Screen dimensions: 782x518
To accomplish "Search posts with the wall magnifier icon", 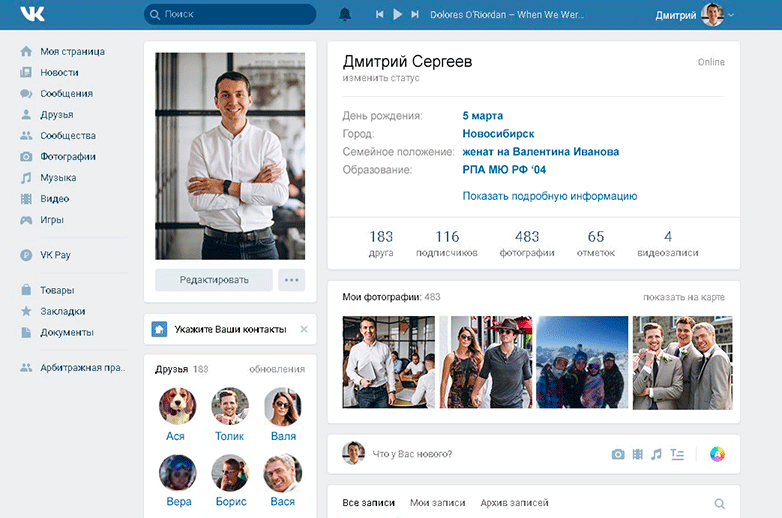I will pos(719,504).
